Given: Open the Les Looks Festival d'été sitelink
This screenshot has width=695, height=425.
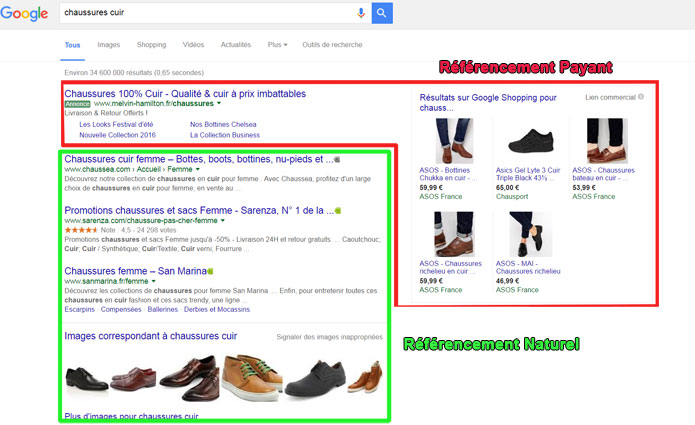Looking at the screenshot, I should coord(116,125).
